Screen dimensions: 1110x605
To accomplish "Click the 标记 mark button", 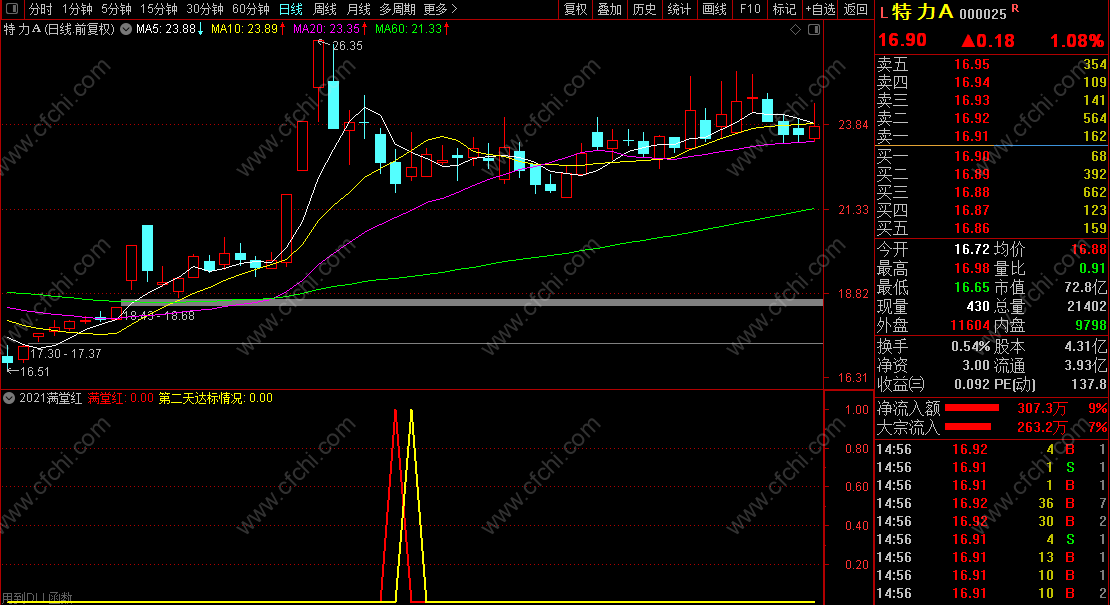I will (784, 9).
